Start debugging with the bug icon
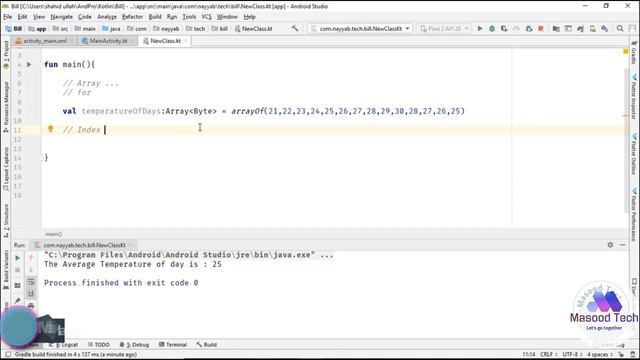 (x=492, y=29)
